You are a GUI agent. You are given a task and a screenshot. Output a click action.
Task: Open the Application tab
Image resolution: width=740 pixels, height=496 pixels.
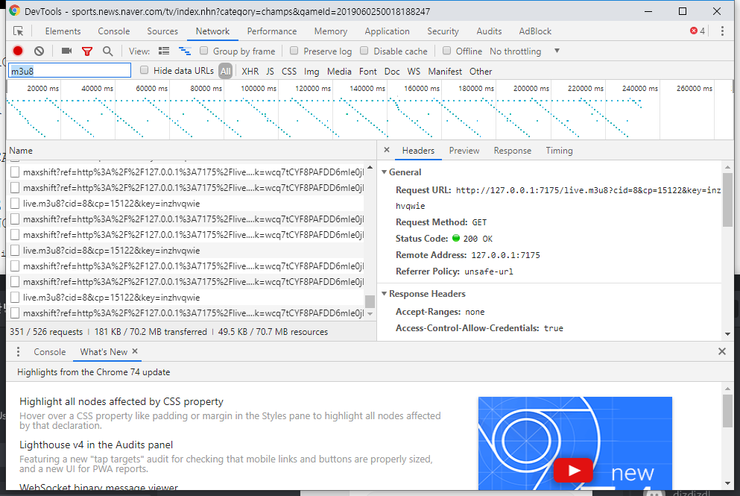(x=387, y=31)
